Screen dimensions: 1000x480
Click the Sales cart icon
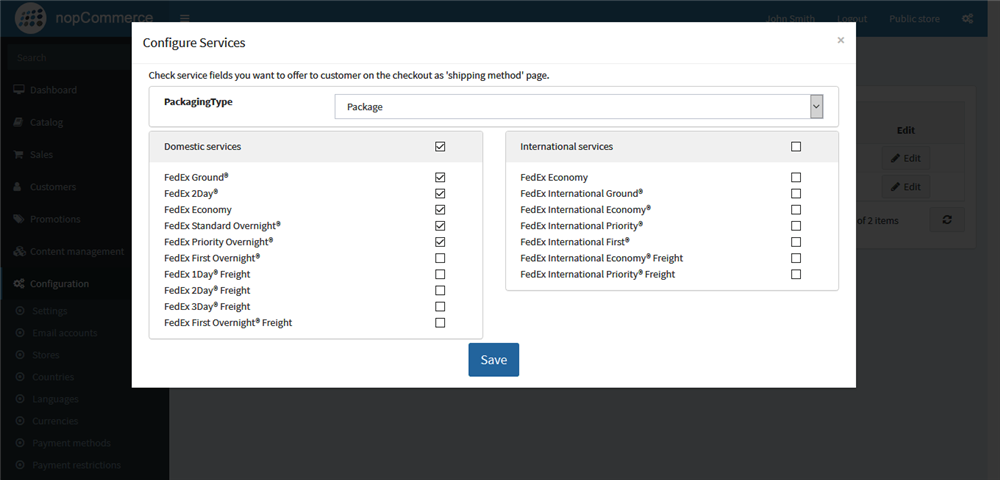tap(18, 154)
